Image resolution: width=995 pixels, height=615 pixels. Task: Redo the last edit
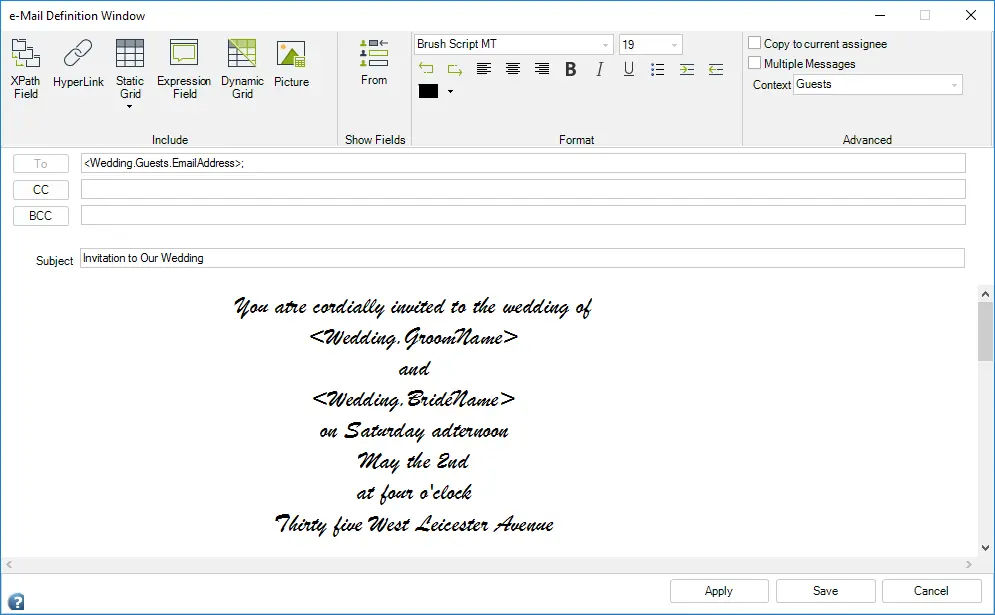coord(455,69)
